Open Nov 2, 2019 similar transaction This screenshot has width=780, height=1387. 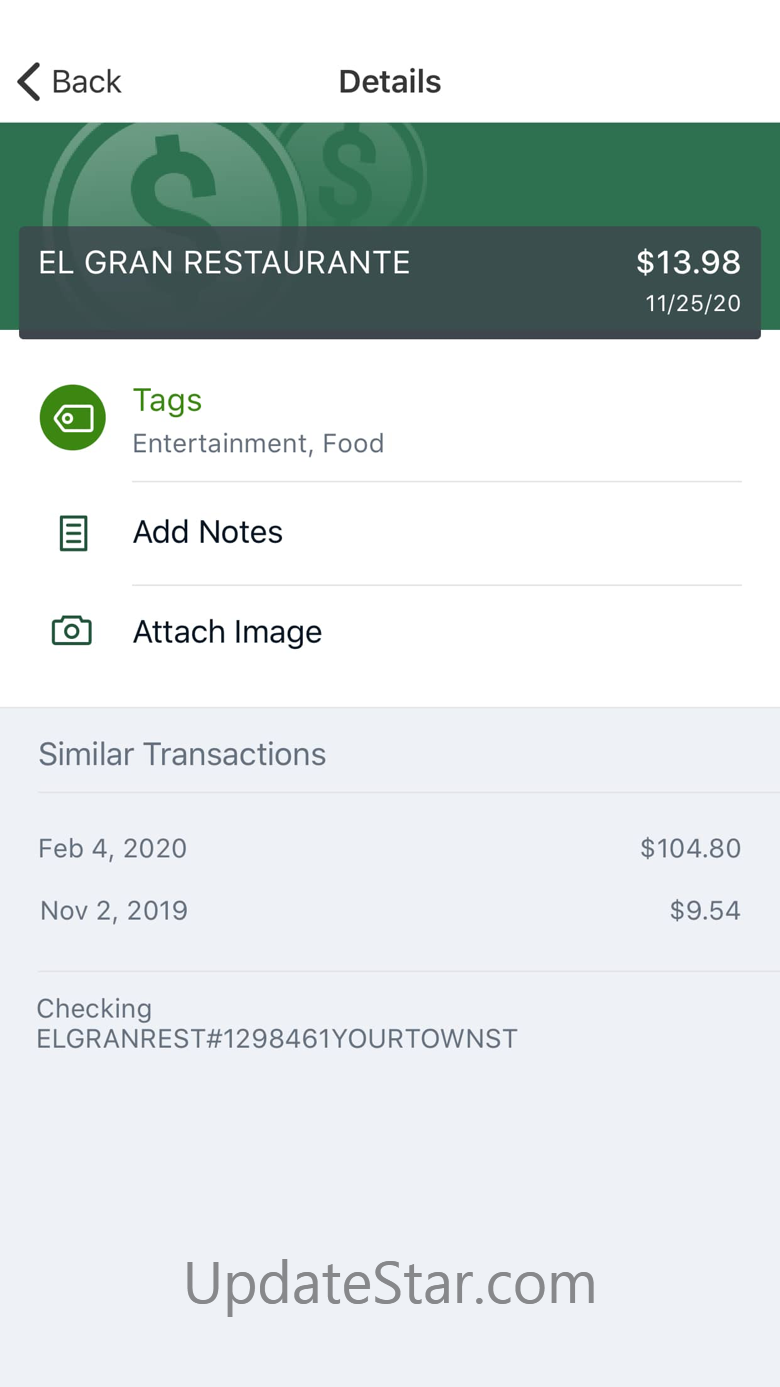(x=390, y=911)
